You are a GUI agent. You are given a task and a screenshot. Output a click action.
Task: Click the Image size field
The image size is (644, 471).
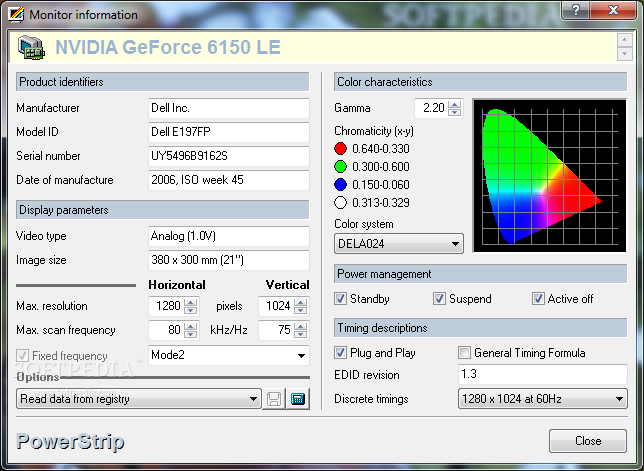point(229,260)
